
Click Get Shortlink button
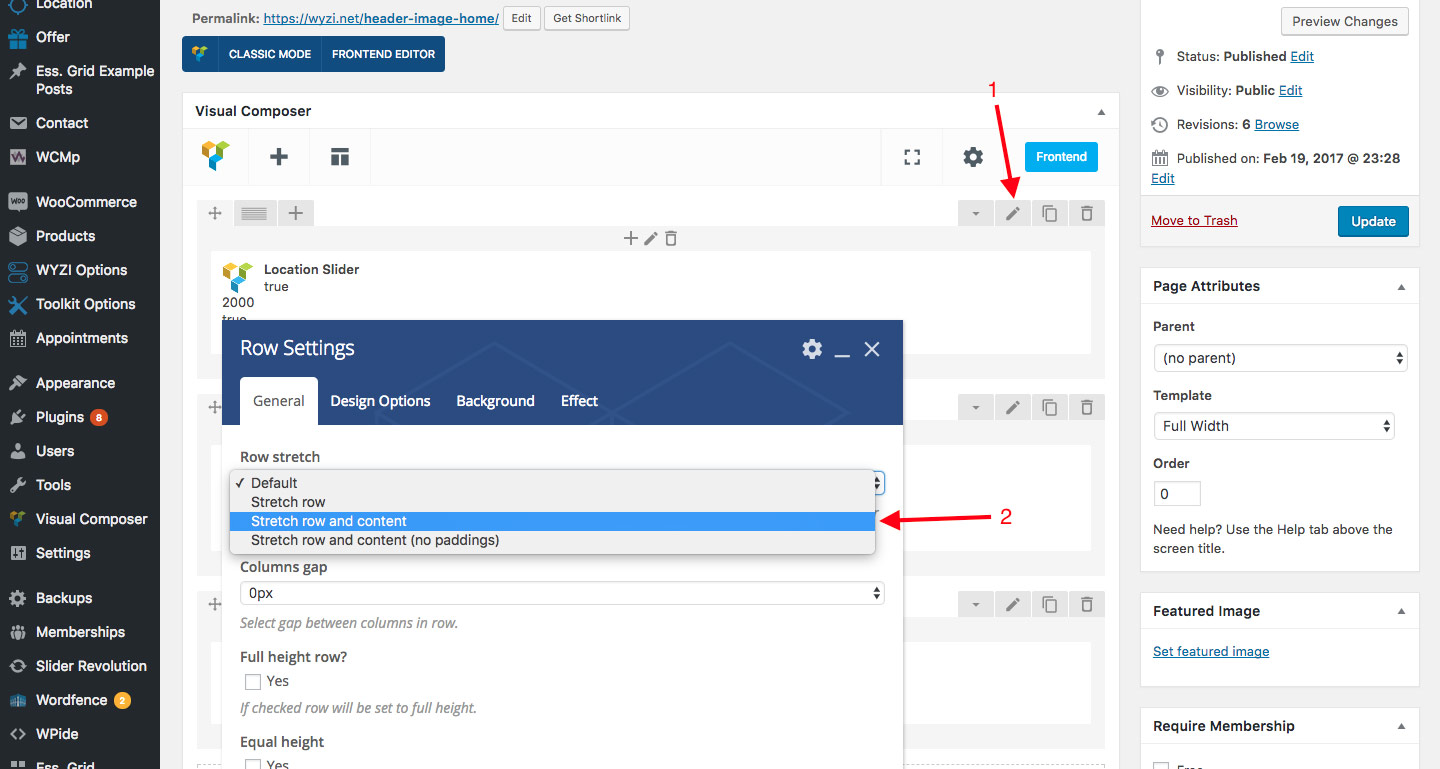click(x=587, y=18)
